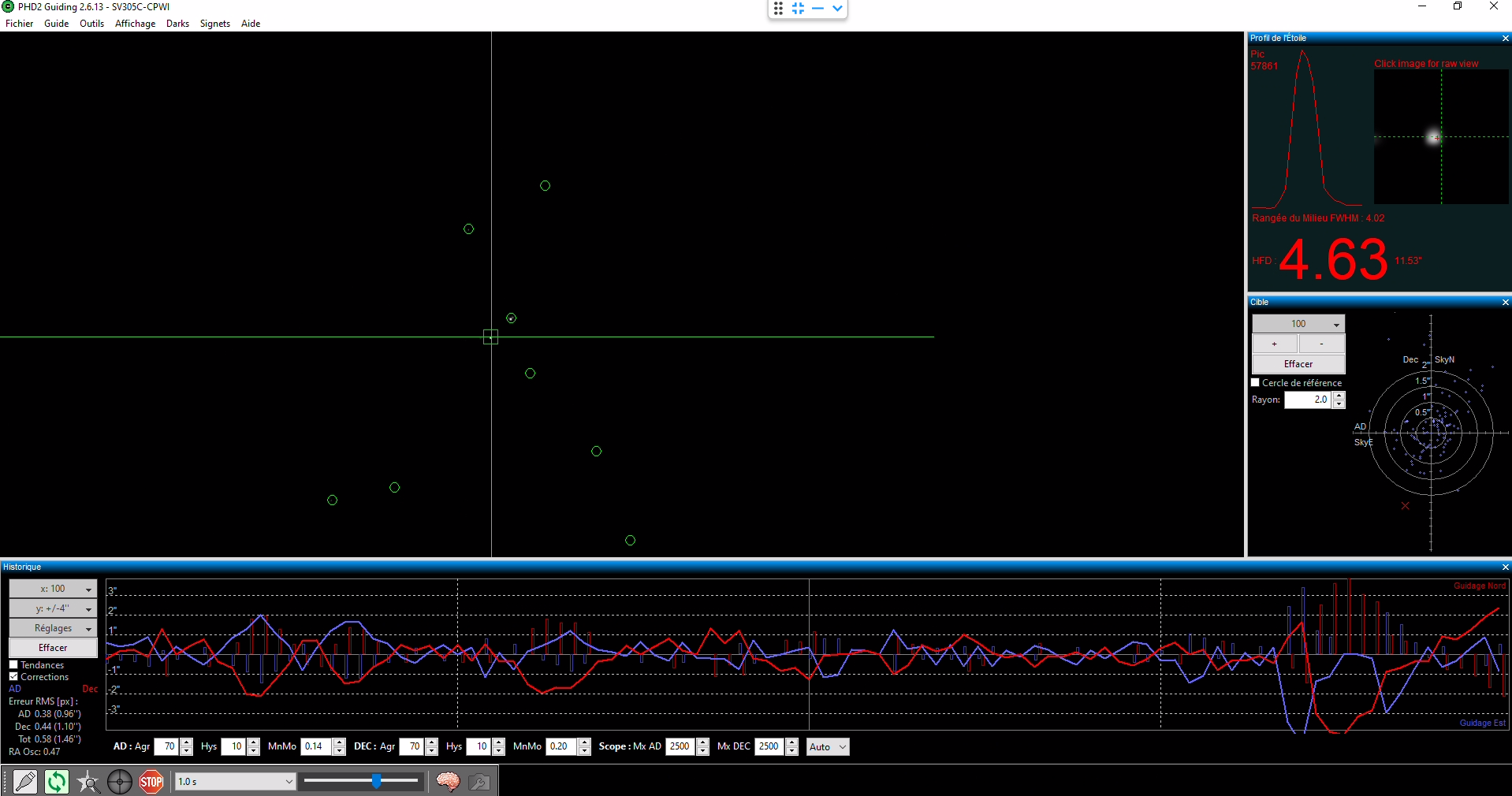Click the red Dec legend label
The width and height of the screenshot is (1512, 796).
pyautogui.click(x=90, y=690)
